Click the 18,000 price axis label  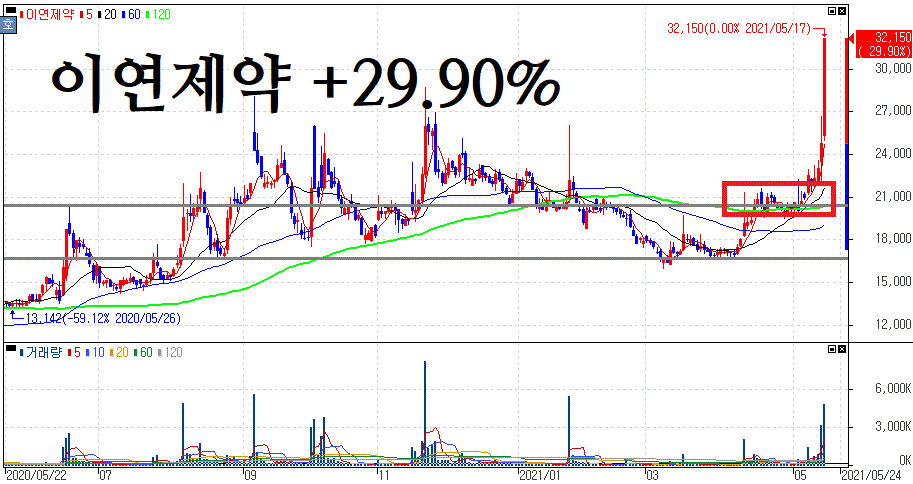893,239
